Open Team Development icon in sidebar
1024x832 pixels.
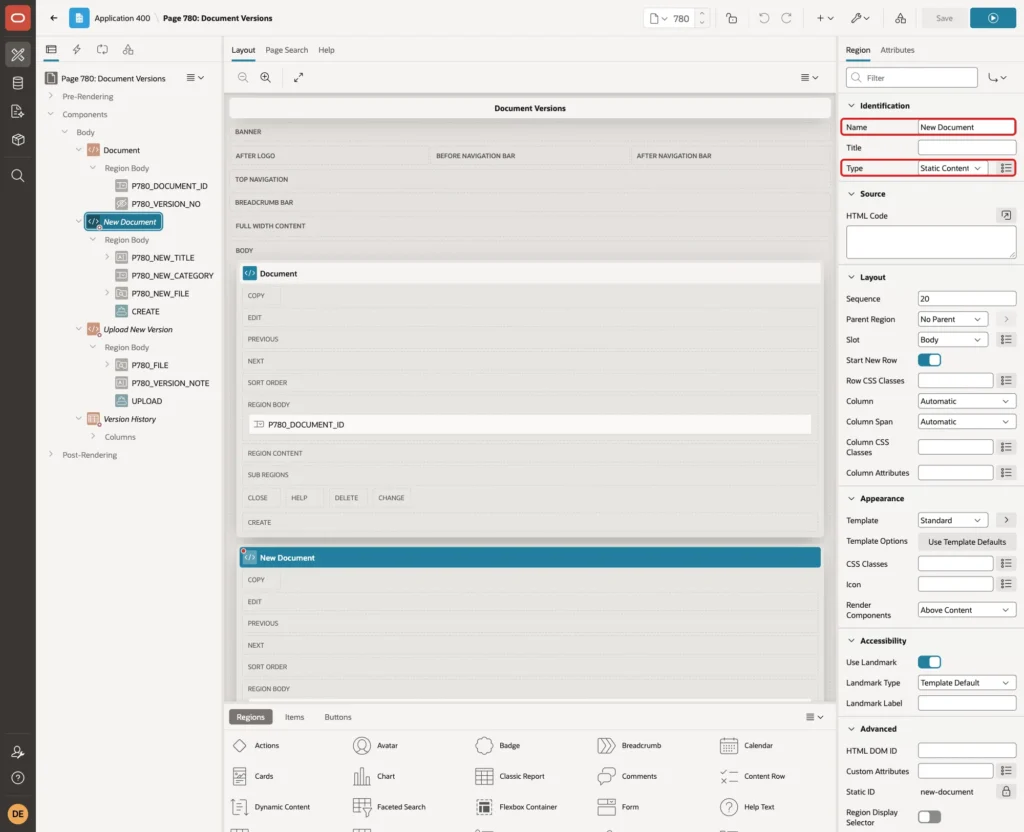tap(18, 112)
